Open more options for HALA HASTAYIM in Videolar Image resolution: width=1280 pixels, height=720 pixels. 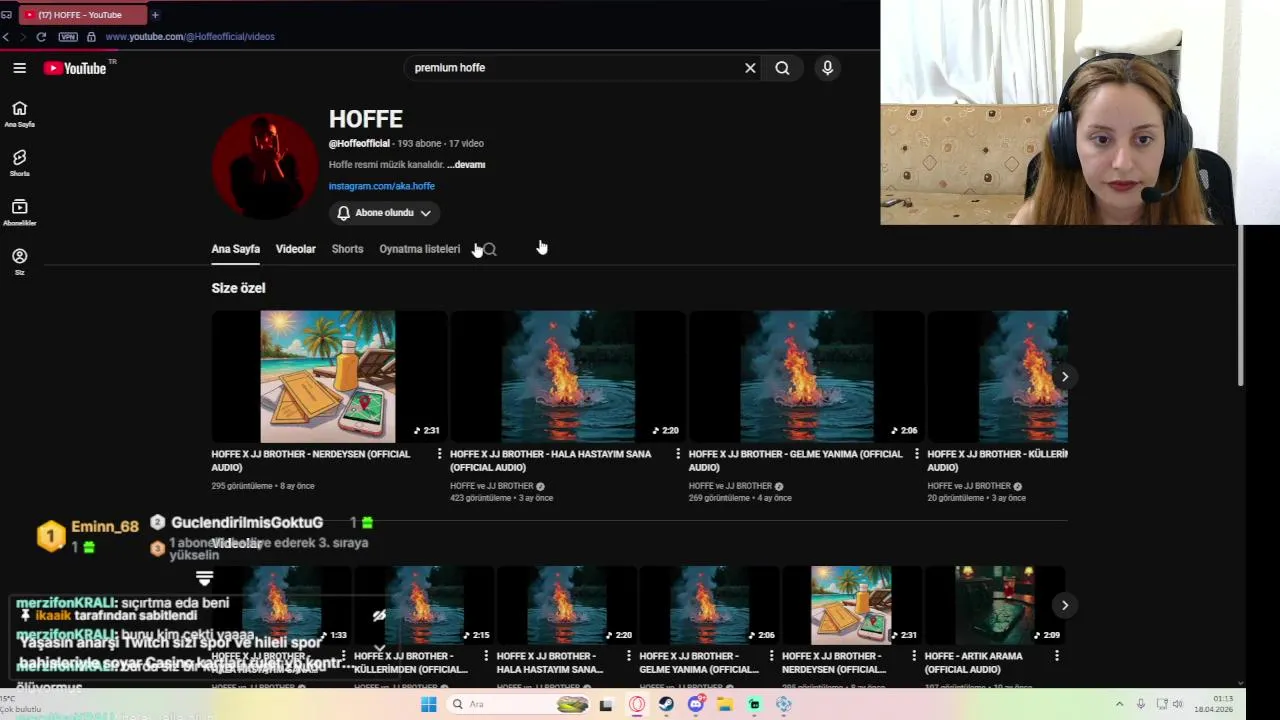629,656
